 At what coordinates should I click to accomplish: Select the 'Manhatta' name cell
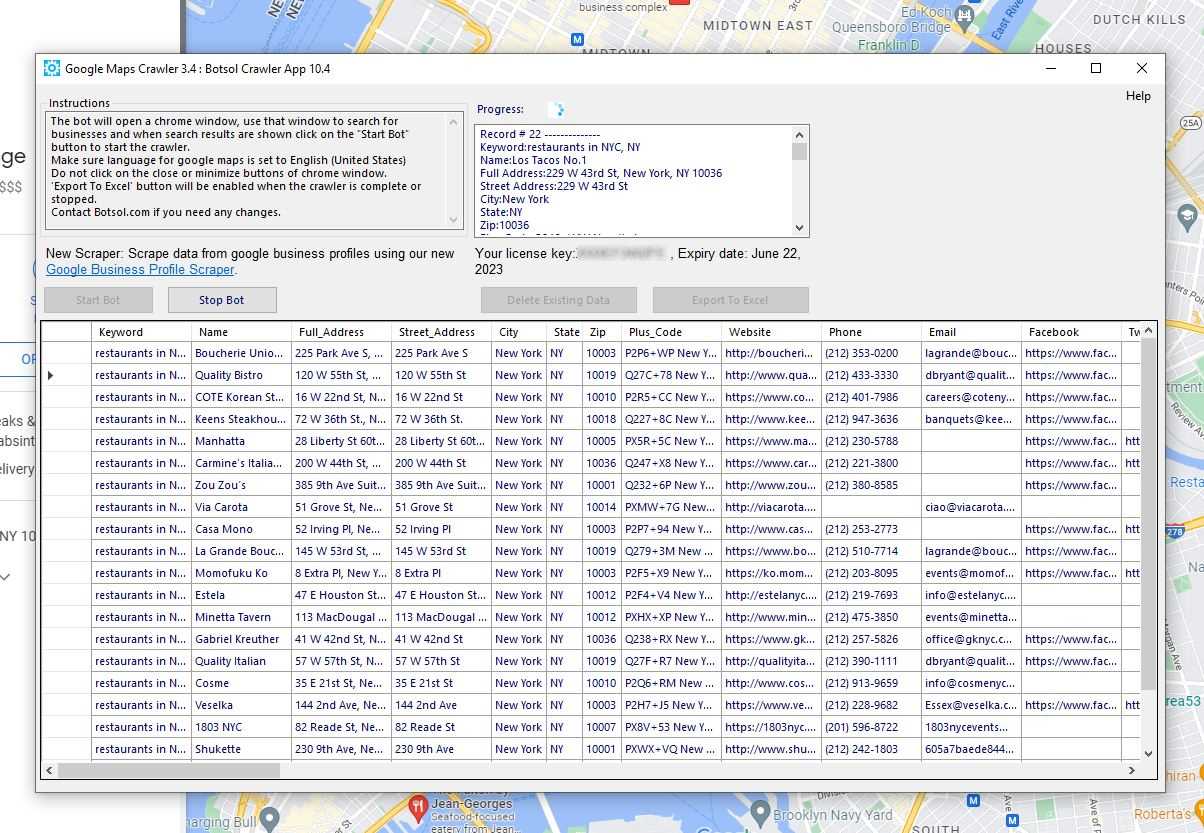242,441
